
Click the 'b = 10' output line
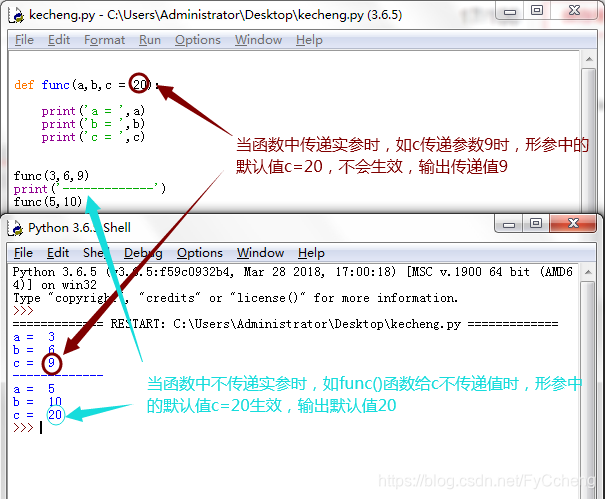tap(37, 402)
